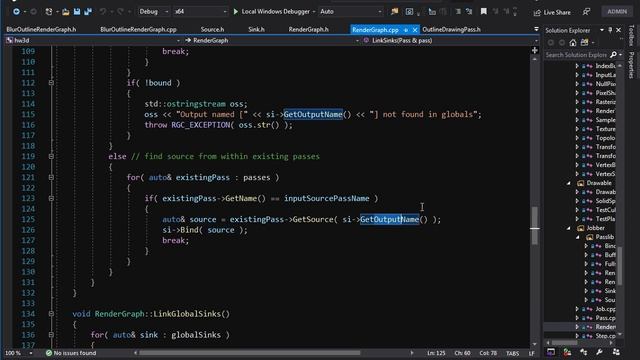Click the Undo icon in toolbar

103,12
